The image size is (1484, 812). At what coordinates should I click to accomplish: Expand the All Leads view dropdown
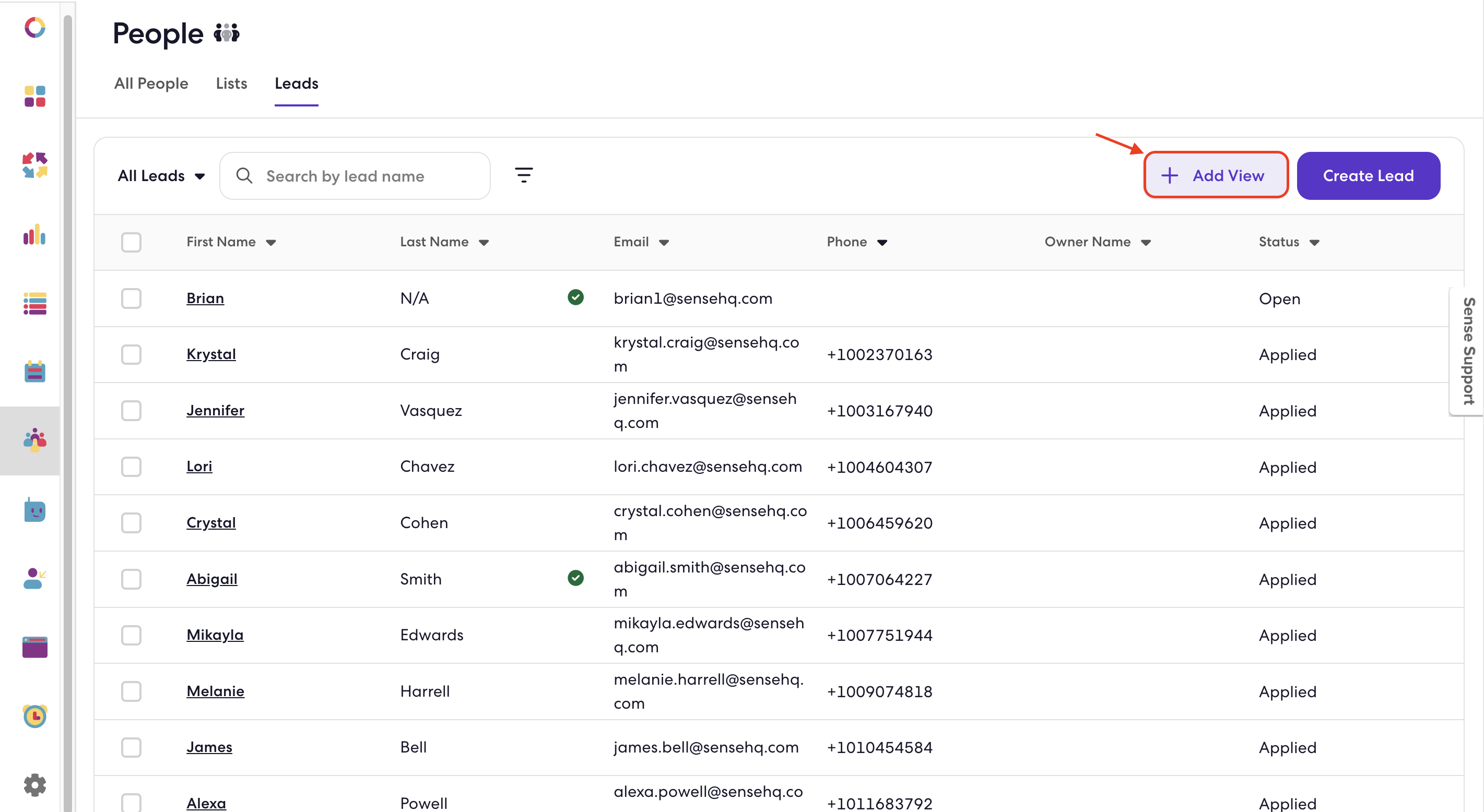(161, 176)
